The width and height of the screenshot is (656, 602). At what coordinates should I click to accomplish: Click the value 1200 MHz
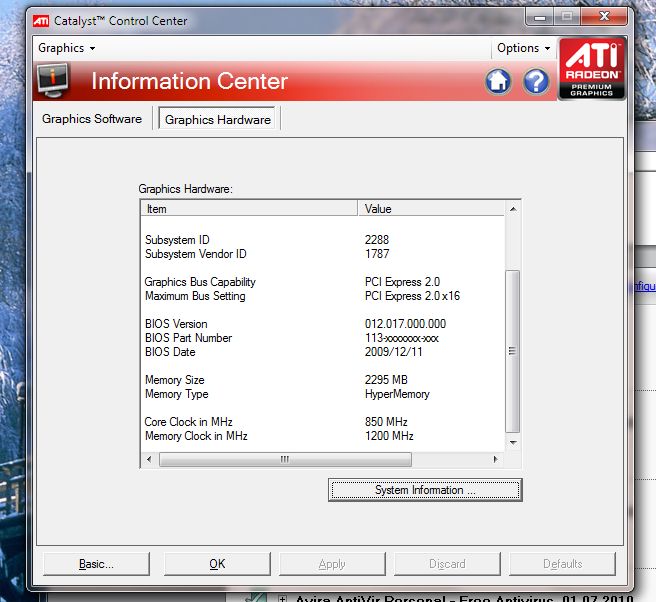pyautogui.click(x=389, y=436)
